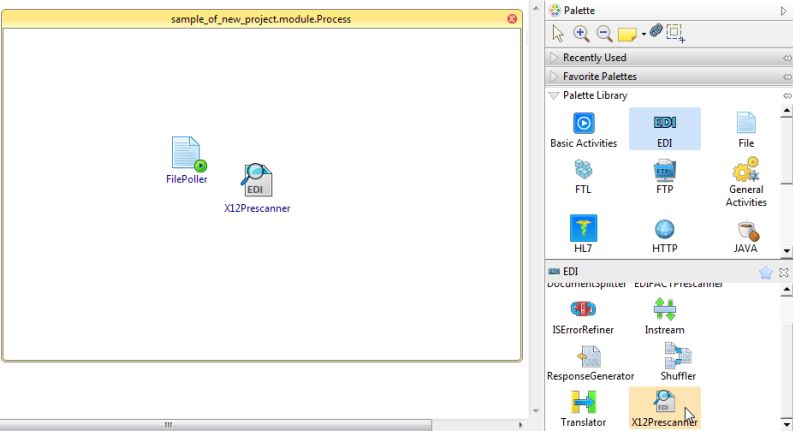Image resolution: width=793 pixels, height=431 pixels.
Task: Select the yellow Note tool
Action: (x=627, y=34)
